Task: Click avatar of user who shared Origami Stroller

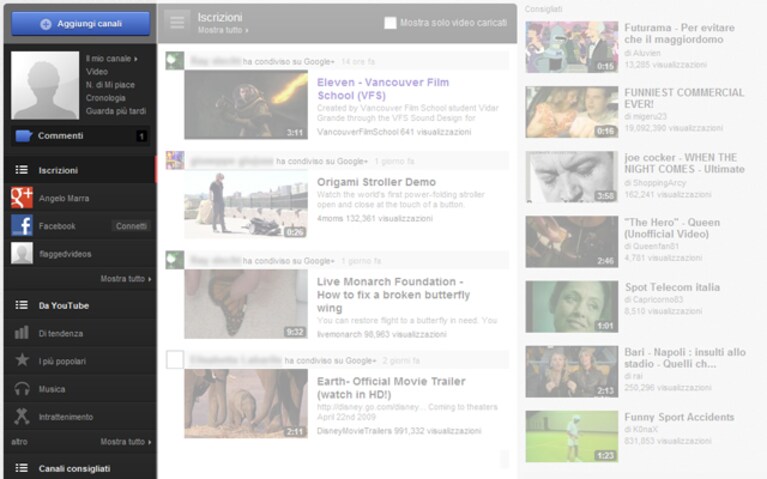Action: pyautogui.click(x=175, y=160)
